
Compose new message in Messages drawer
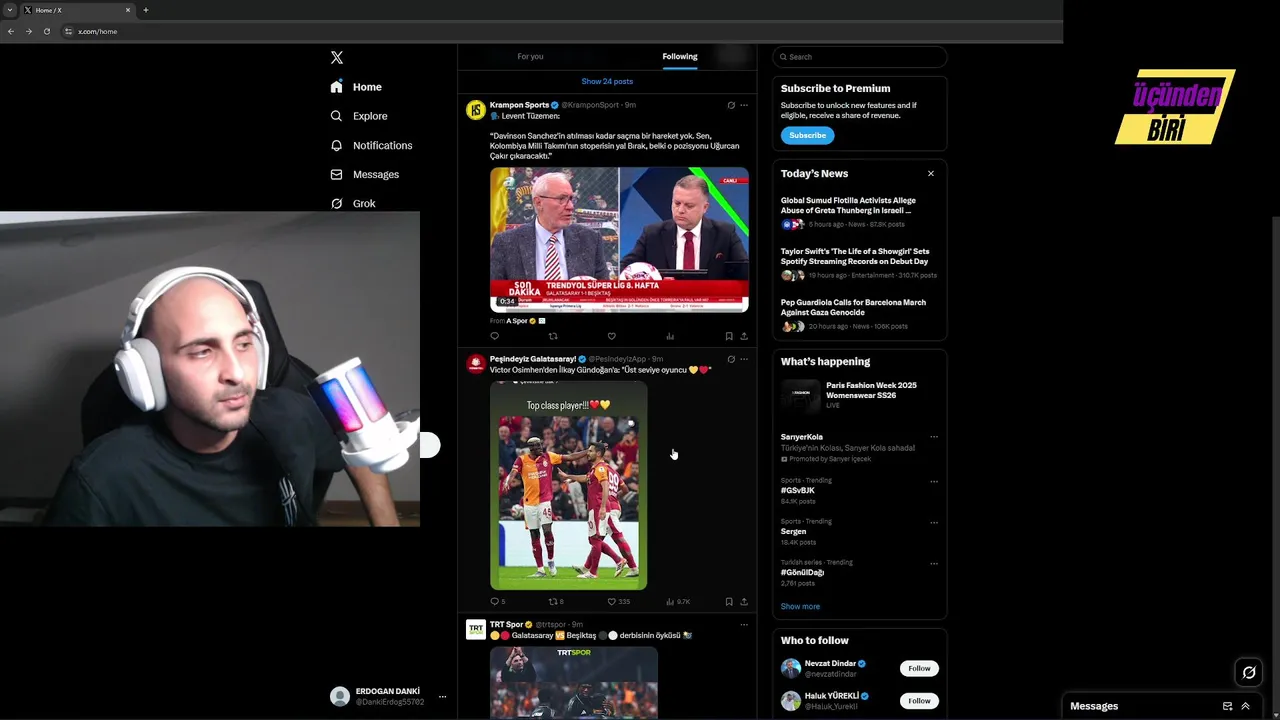1228,706
